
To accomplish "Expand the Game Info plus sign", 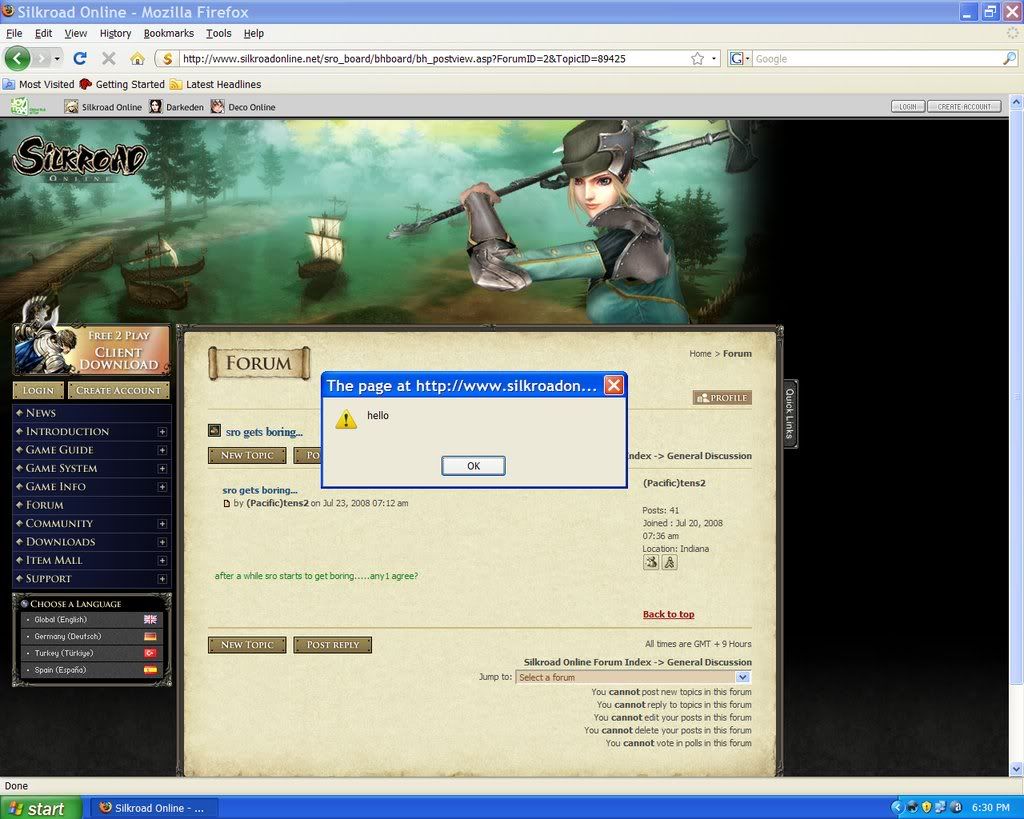I will point(162,487).
